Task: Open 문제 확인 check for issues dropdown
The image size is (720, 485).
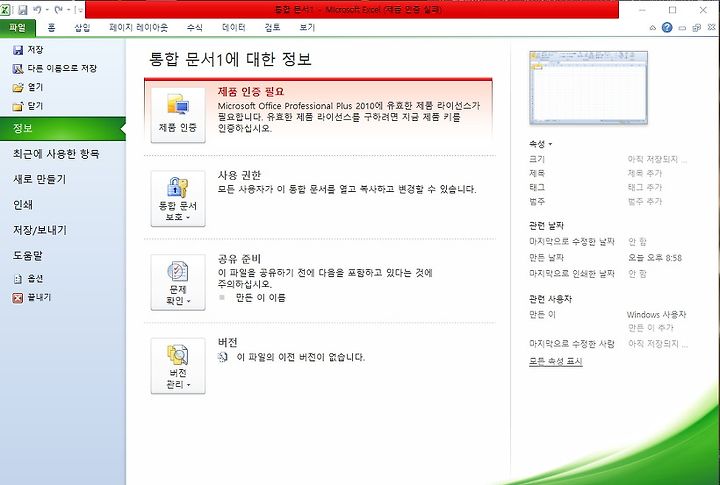Action: tap(178, 282)
